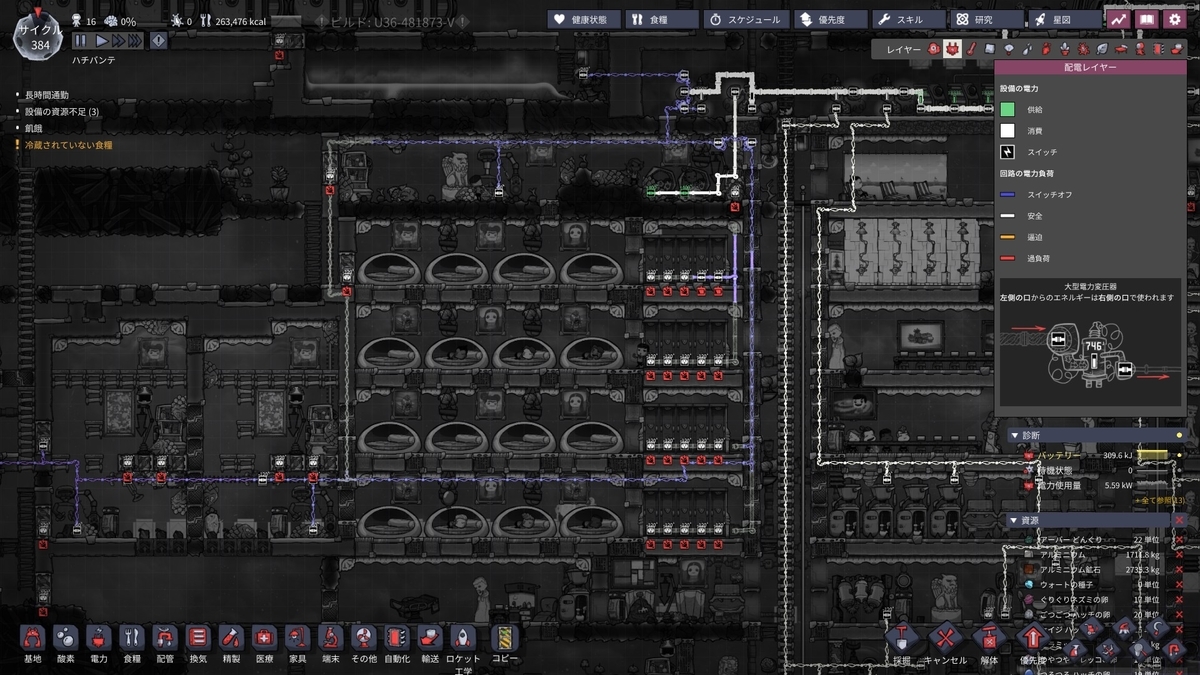Click the 長時間通勤 notification
Image resolution: width=1200 pixels, height=675 pixels.
pos(47,94)
